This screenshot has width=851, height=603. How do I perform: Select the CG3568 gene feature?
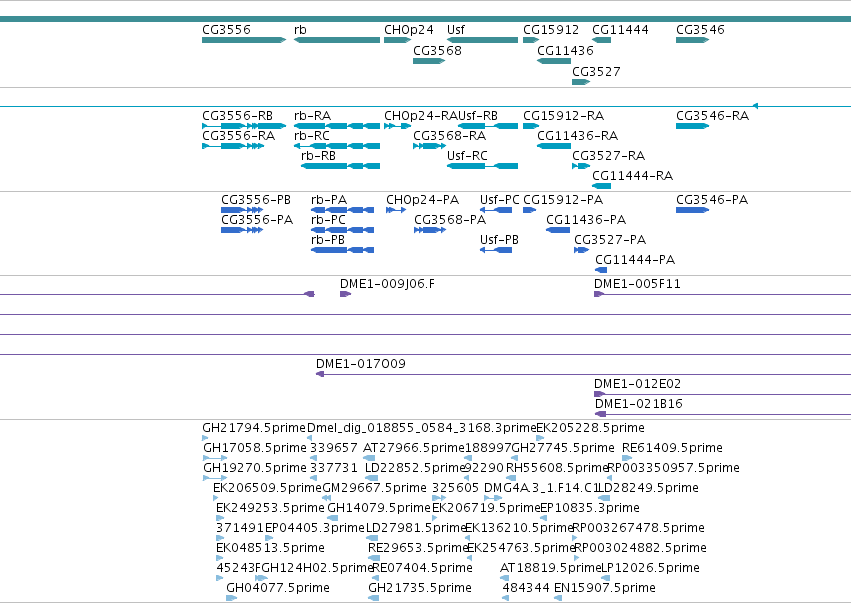429,61
